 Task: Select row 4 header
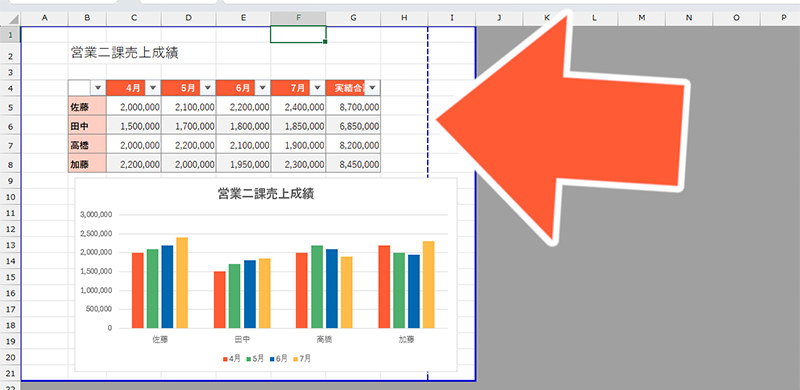click(x=10, y=88)
